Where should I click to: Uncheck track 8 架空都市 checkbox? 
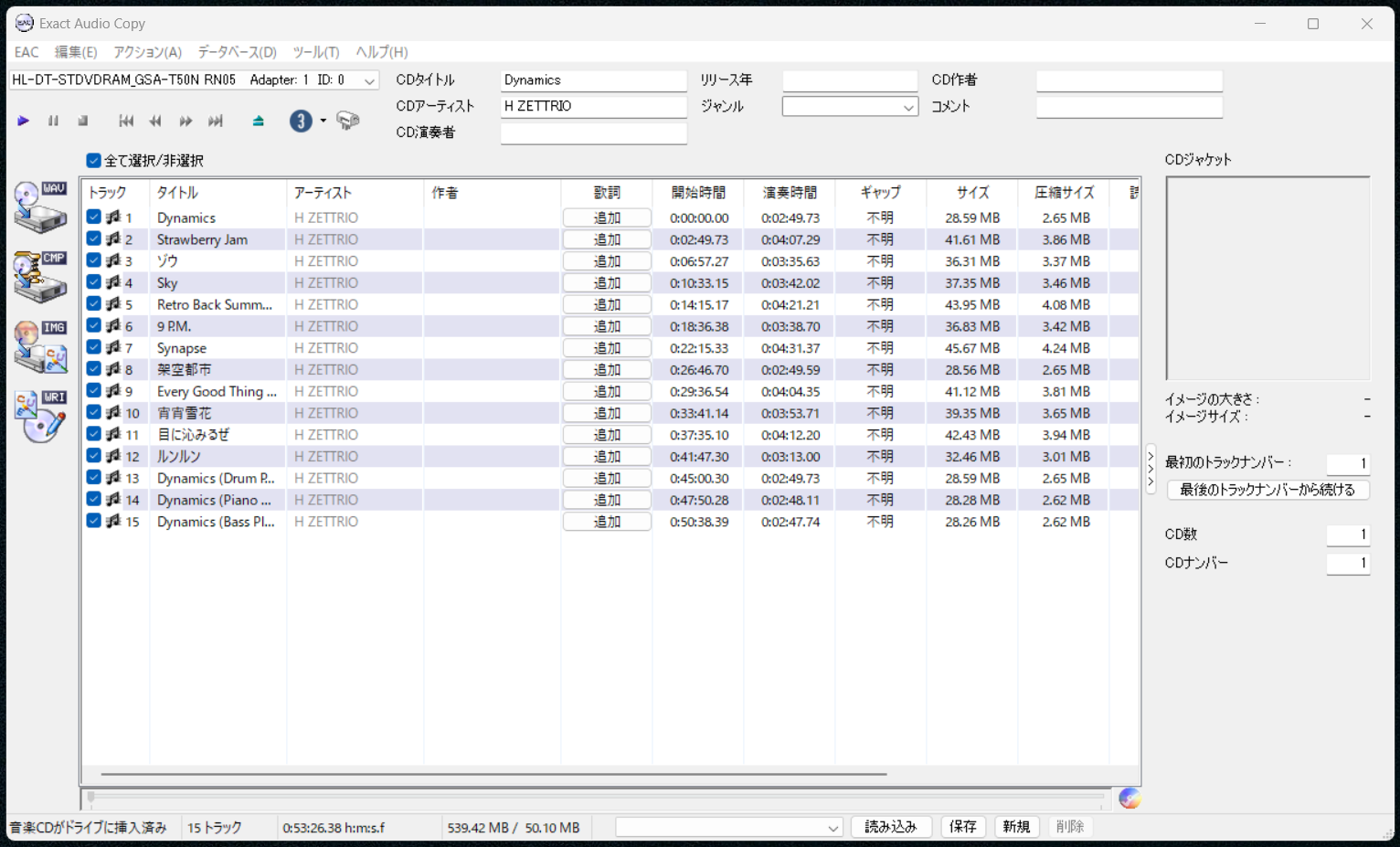coord(94,369)
